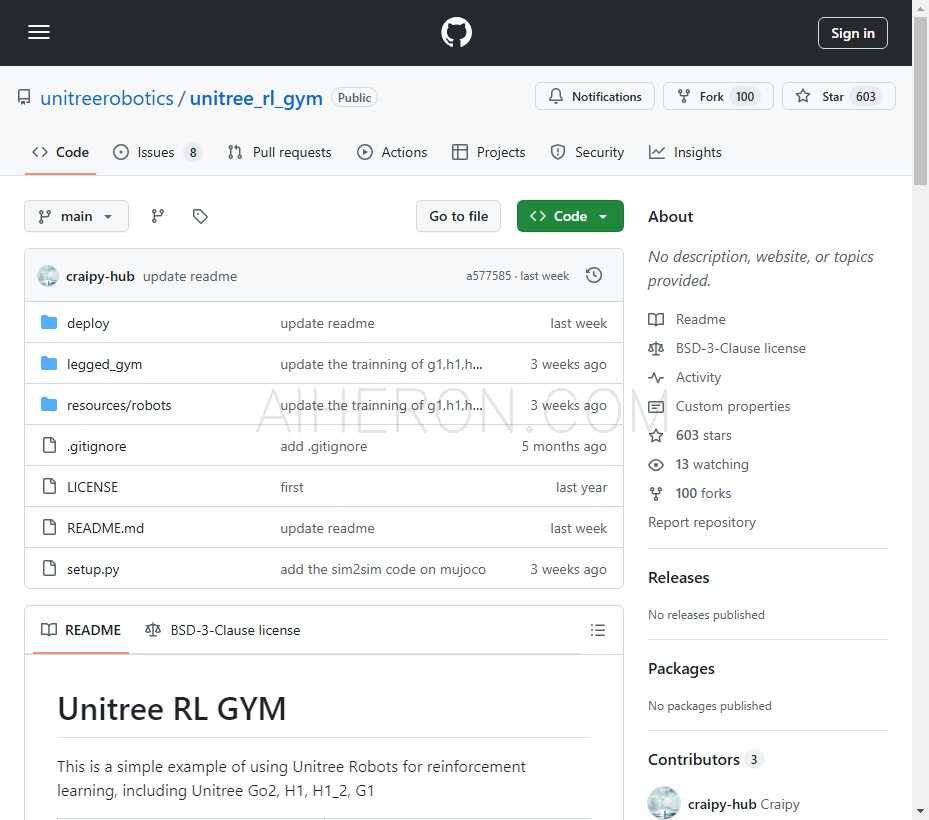Open the Contributors heading link
This screenshot has height=820, width=929.
tap(705, 760)
